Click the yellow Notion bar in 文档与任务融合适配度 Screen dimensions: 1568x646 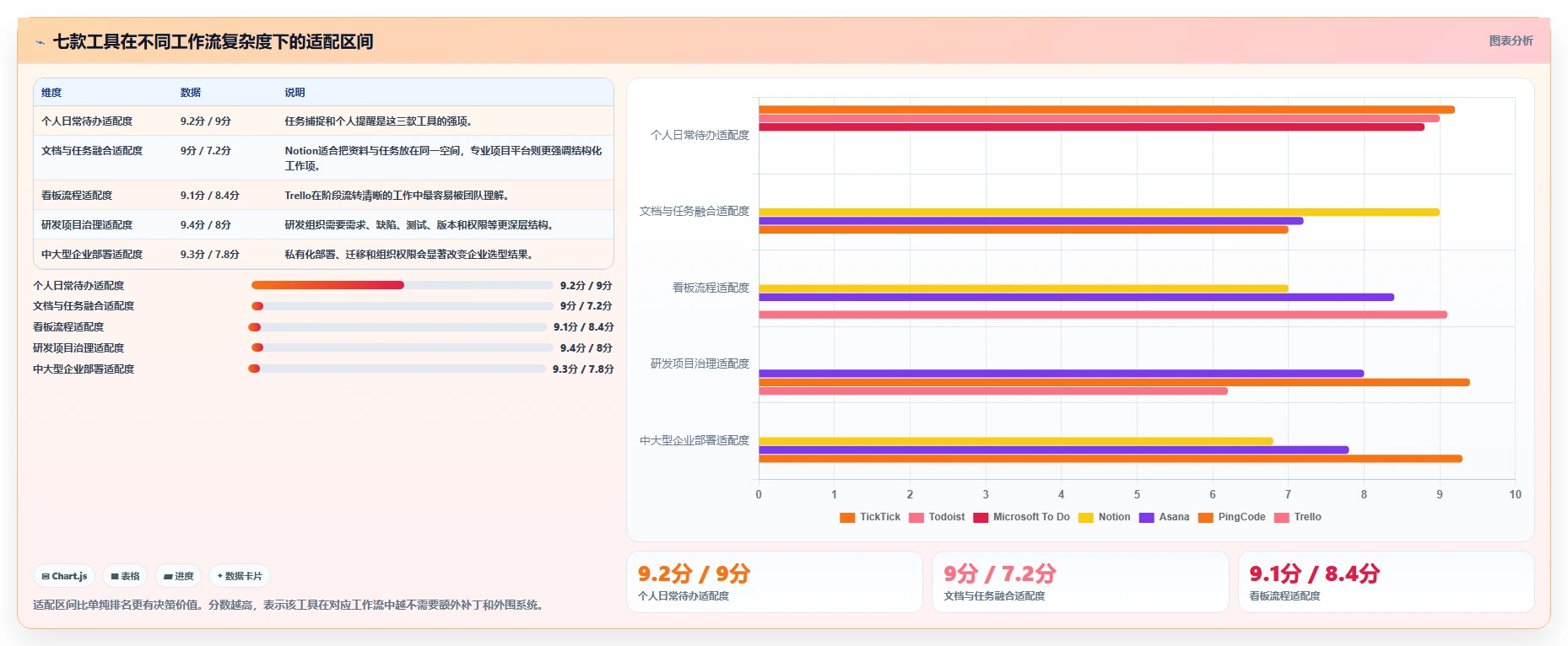click(1099, 212)
